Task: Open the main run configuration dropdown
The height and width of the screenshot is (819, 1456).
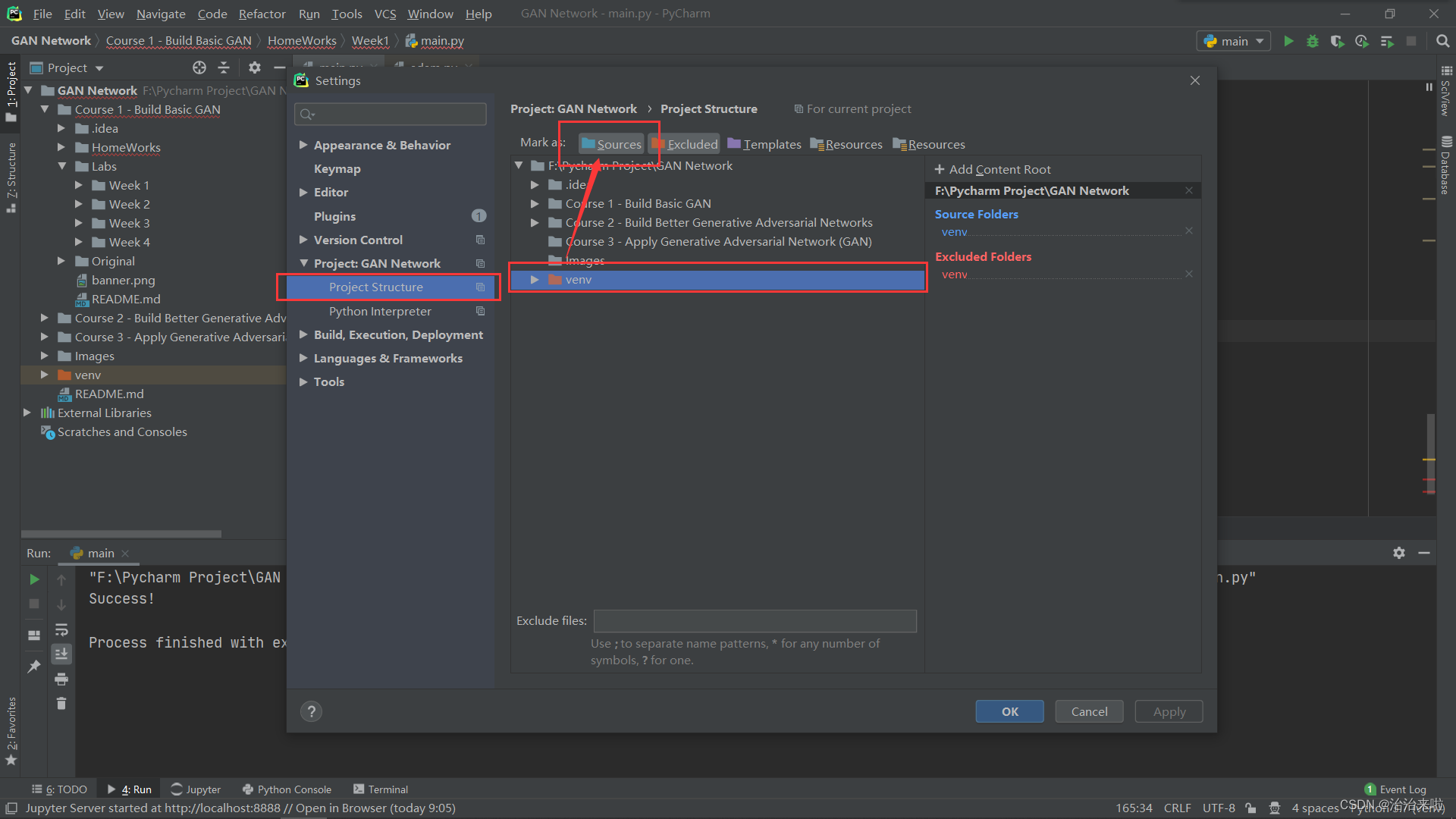Action: coord(1233,41)
